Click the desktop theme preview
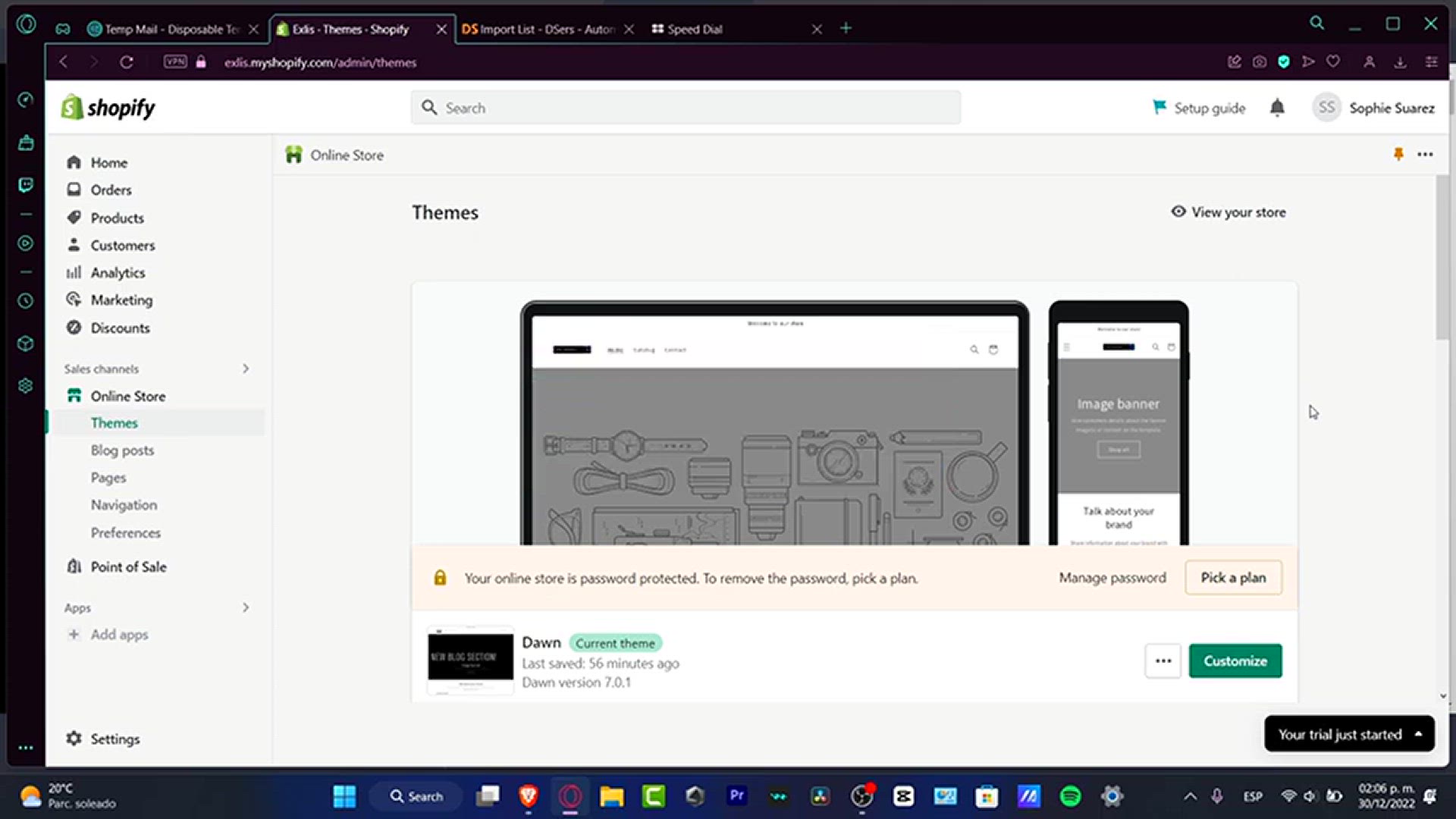The height and width of the screenshot is (819, 1456). point(774,423)
